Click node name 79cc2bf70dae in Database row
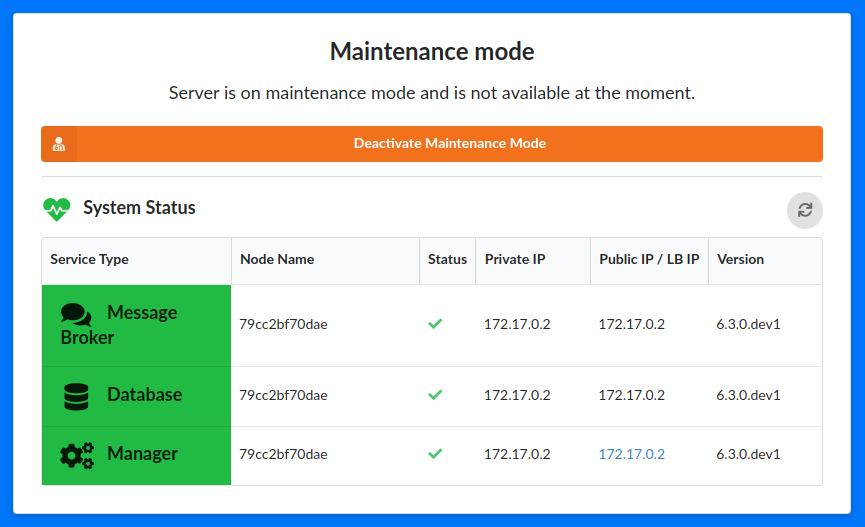This screenshot has height=527, width=865. (x=283, y=395)
